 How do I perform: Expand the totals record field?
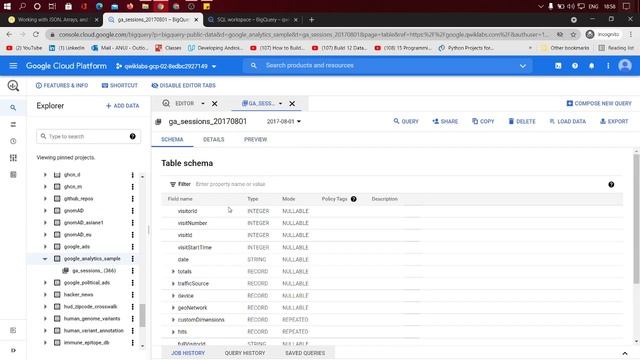(x=173, y=271)
